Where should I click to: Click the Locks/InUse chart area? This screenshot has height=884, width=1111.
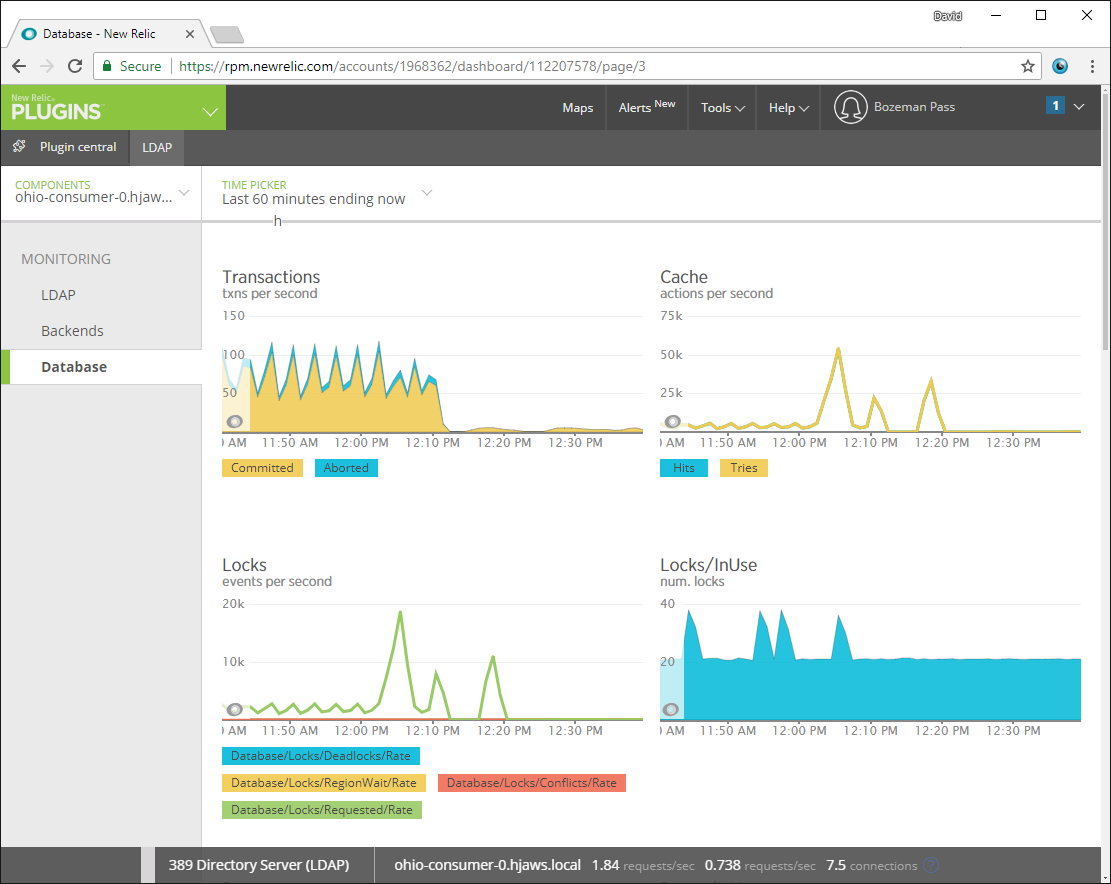870,662
